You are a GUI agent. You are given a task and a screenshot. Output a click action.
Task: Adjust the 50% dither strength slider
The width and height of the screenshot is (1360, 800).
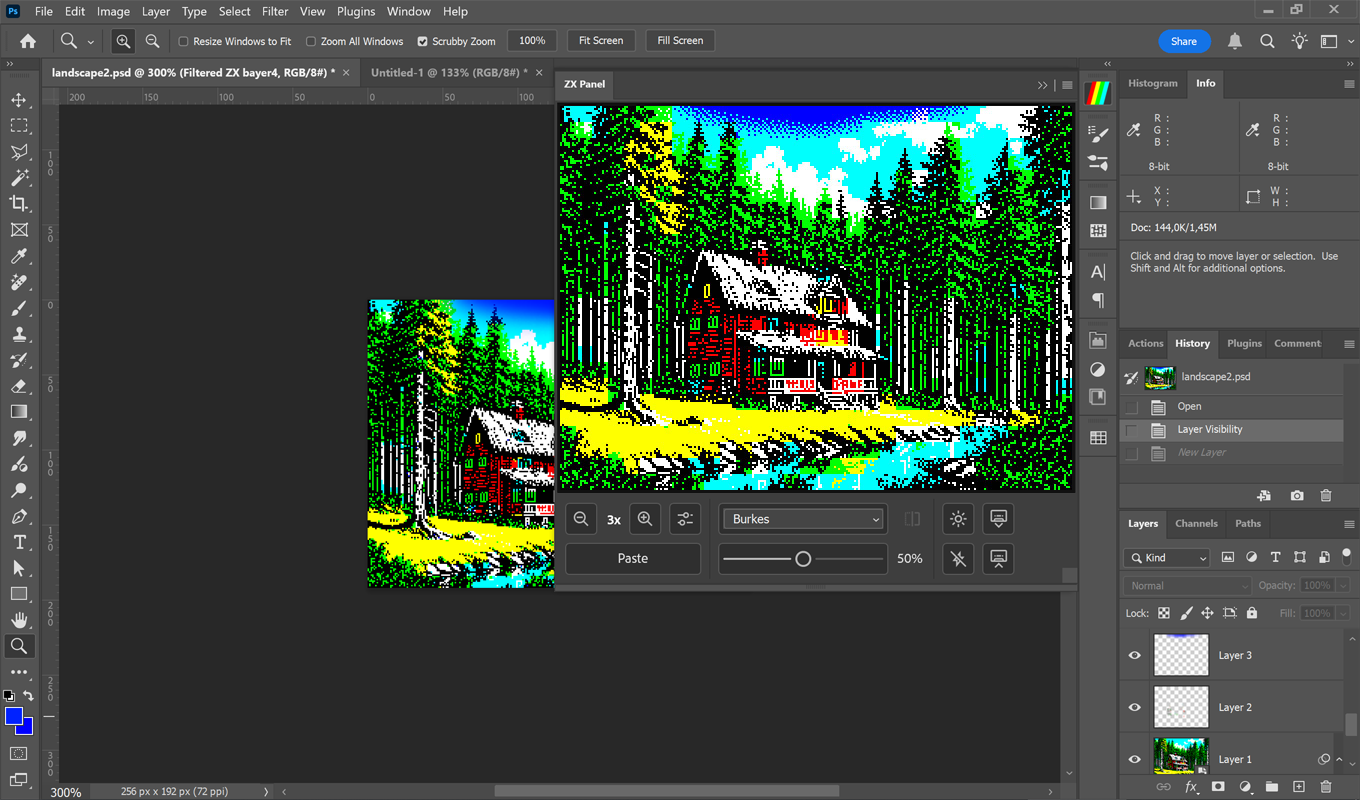tap(802, 559)
